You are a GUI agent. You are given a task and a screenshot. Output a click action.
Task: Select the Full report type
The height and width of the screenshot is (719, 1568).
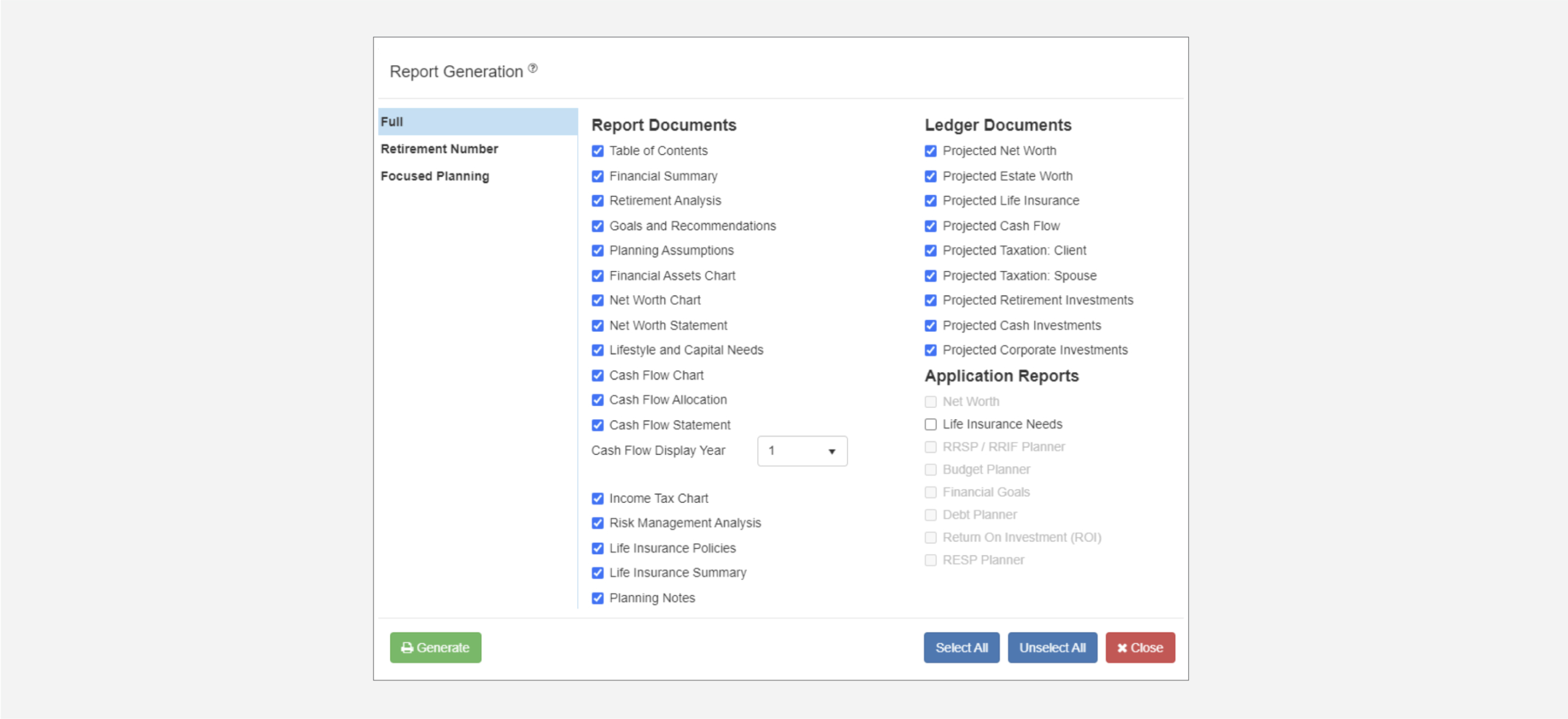(x=478, y=122)
